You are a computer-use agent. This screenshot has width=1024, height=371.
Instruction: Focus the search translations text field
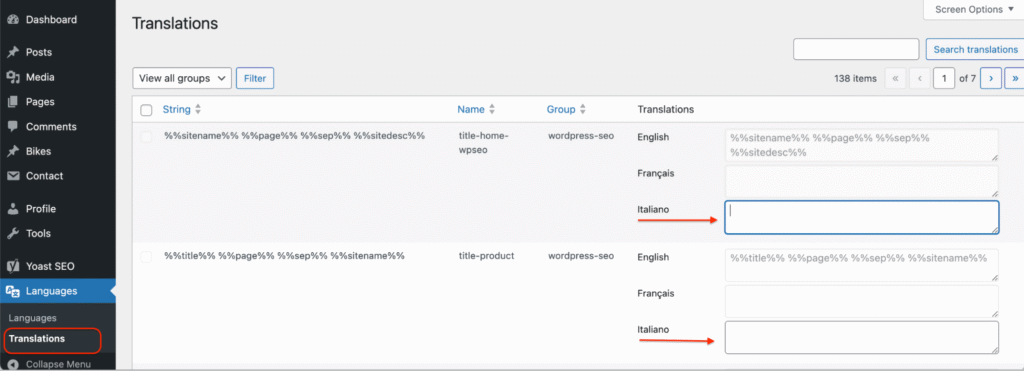coord(856,50)
